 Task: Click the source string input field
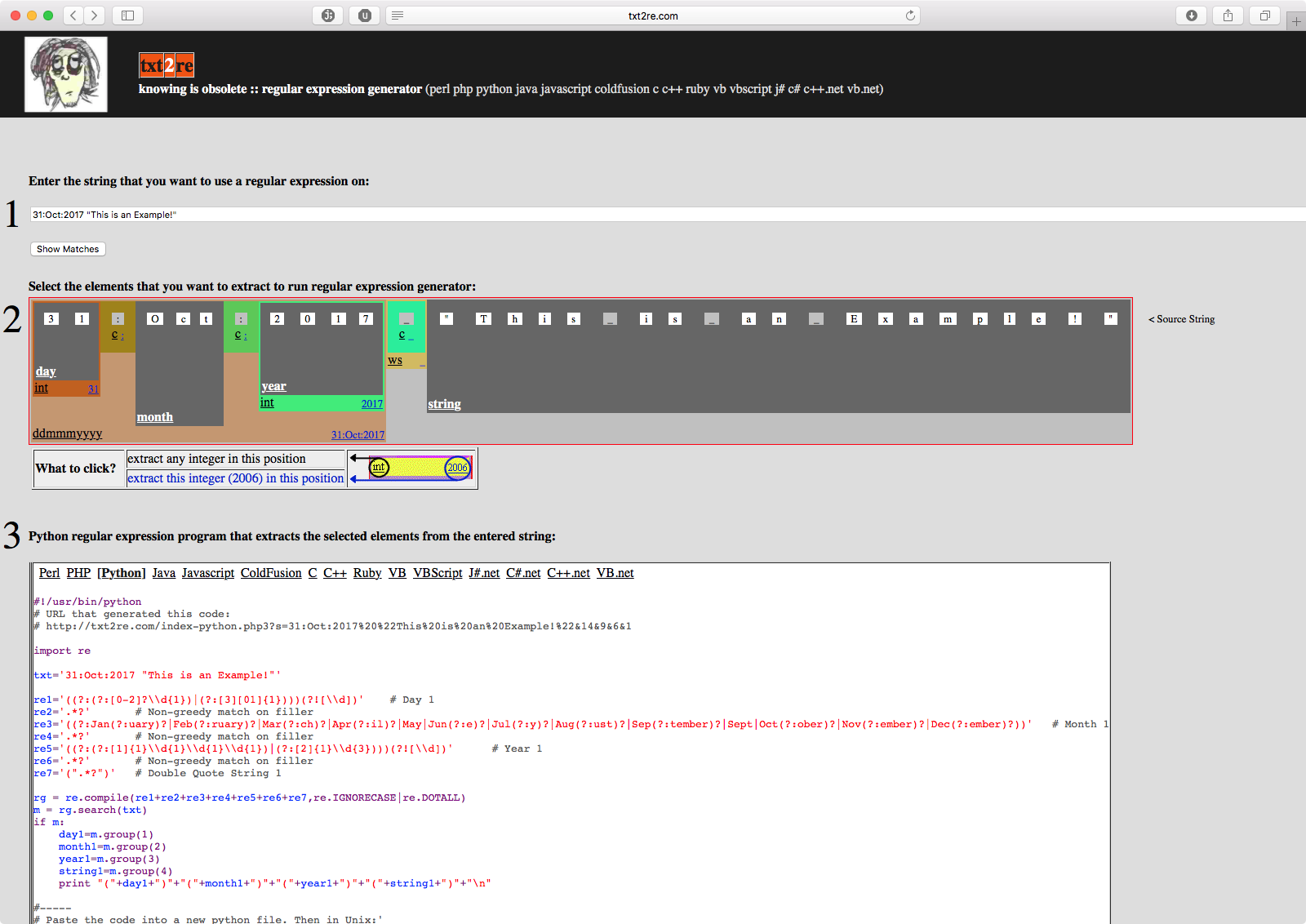click(653, 215)
